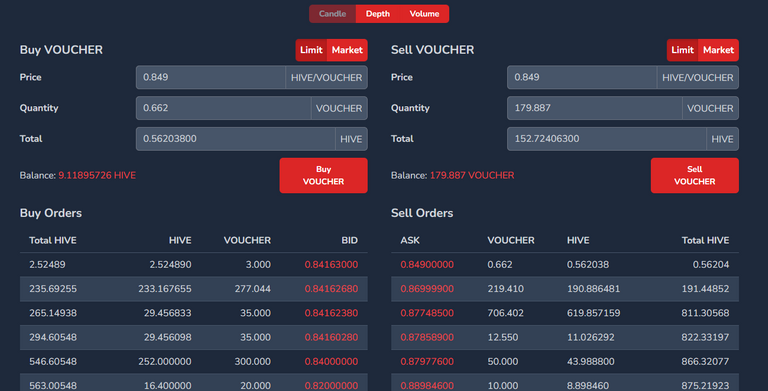Switch to the Volume chart tab
The width and height of the screenshot is (768, 391).
424,14
